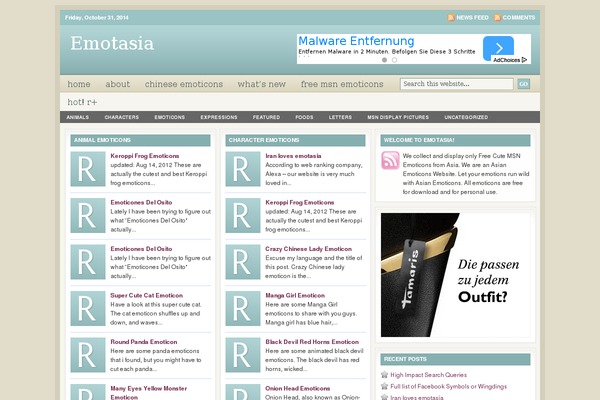600x400 pixels.
Task: Click star icon beside Facebook Symbols post
Action: click(x=385, y=386)
